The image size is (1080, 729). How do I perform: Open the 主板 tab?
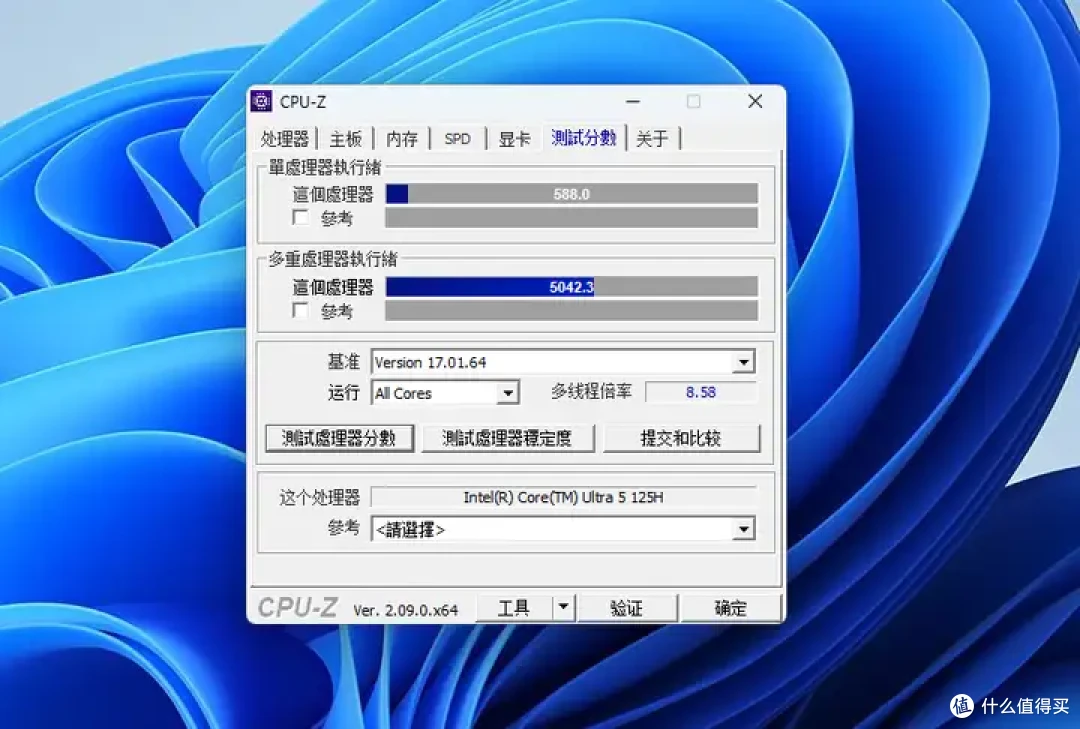(x=345, y=138)
